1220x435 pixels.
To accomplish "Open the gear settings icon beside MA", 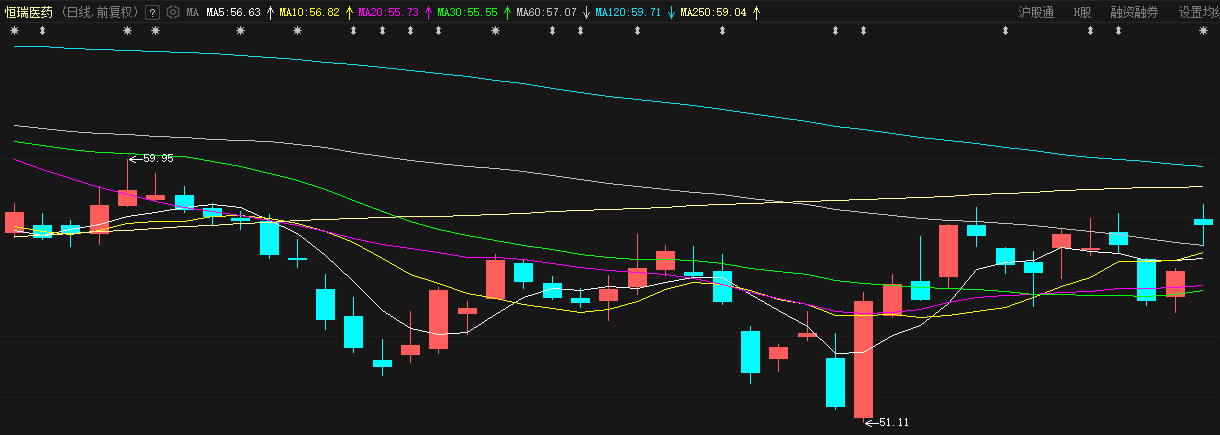I will (x=172, y=13).
